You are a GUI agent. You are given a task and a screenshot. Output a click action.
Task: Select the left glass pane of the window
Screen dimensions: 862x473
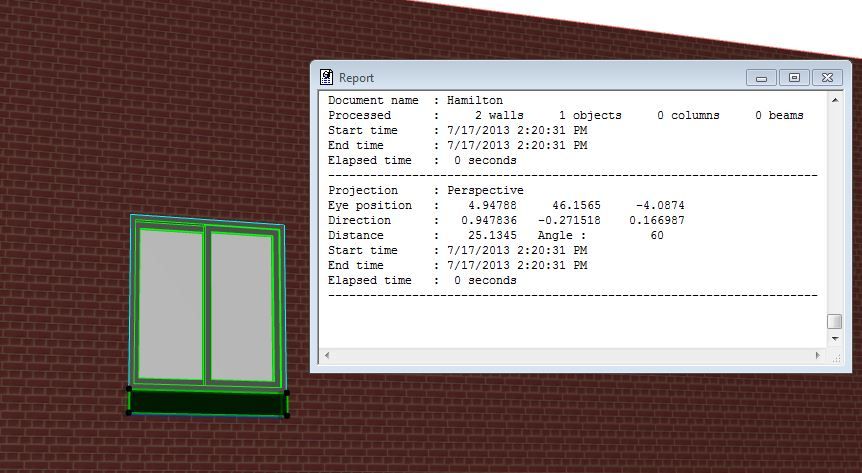point(170,304)
